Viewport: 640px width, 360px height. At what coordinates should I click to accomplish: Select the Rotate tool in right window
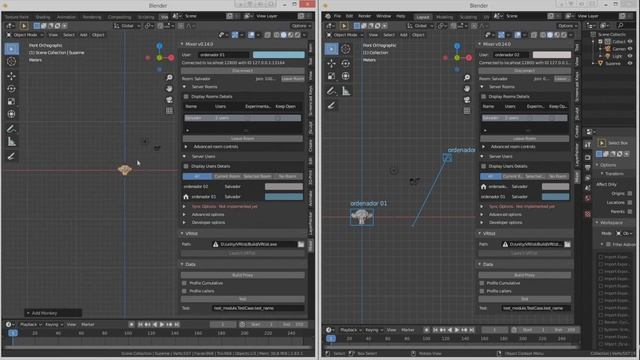point(346,63)
